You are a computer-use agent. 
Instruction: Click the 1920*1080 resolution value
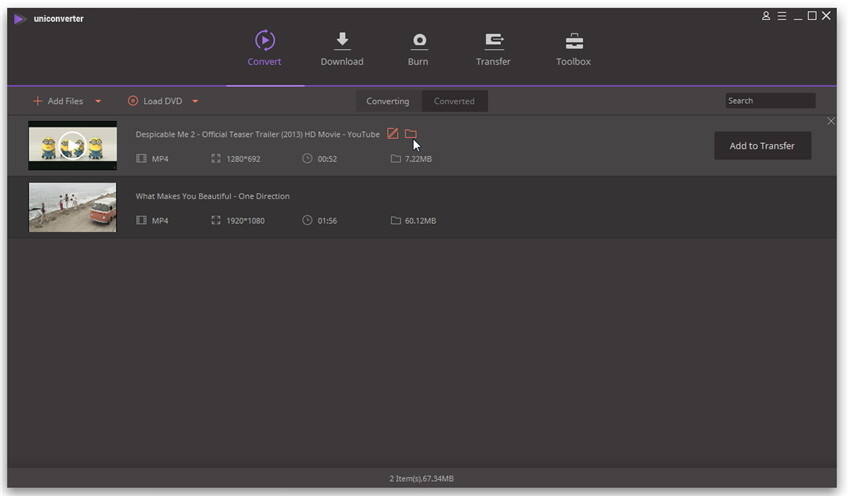246,221
